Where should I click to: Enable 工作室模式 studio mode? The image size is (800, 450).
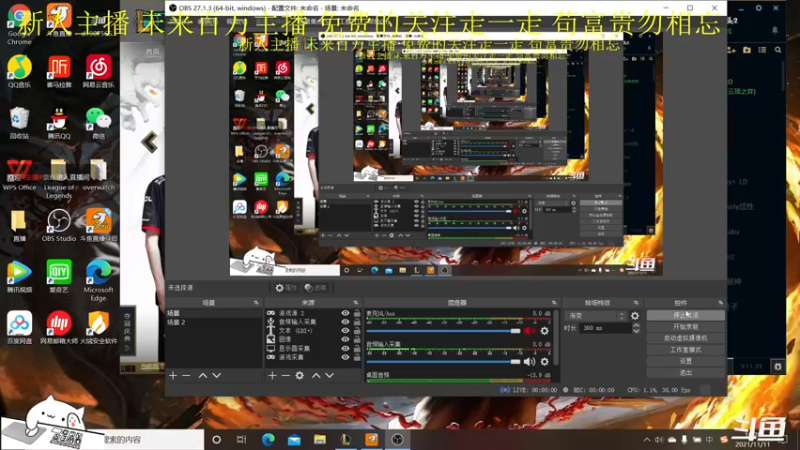[686, 350]
